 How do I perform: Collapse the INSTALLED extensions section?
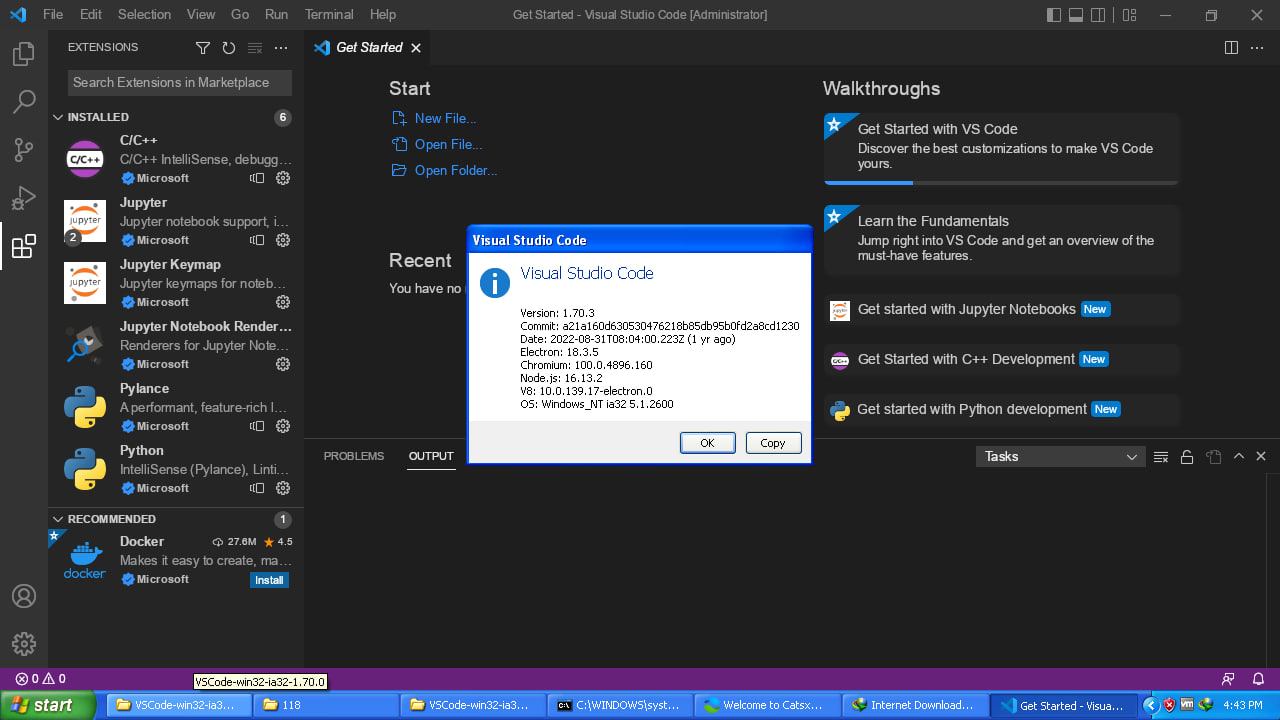point(176,117)
